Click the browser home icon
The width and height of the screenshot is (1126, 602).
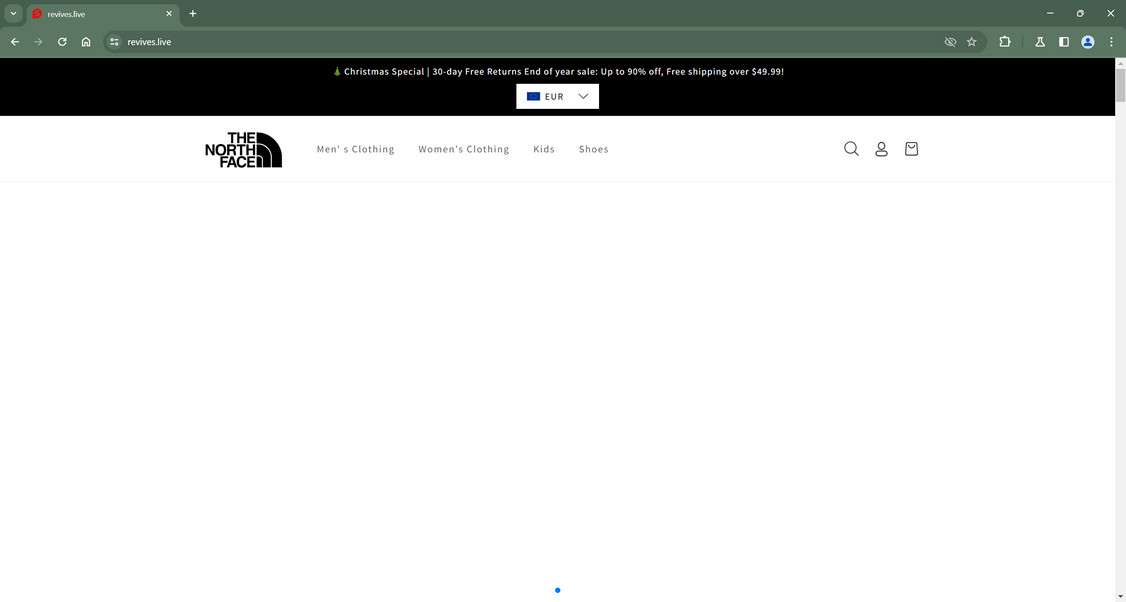(85, 42)
